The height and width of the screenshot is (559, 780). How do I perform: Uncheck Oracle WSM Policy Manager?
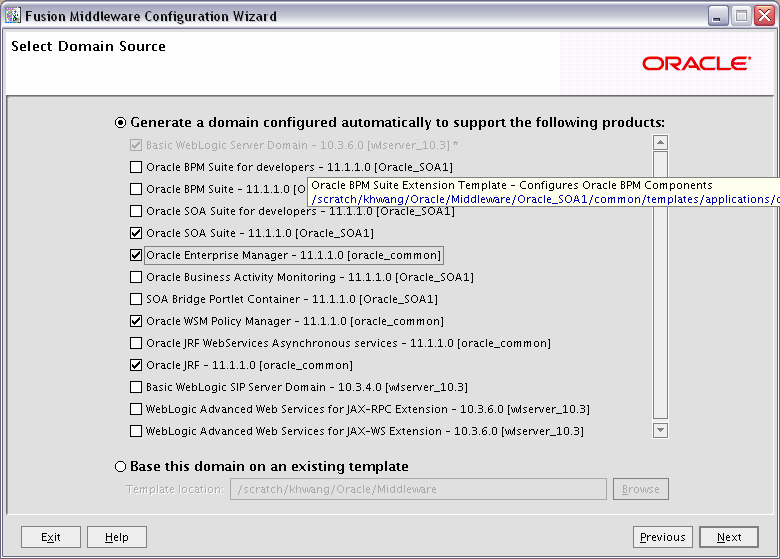point(136,321)
